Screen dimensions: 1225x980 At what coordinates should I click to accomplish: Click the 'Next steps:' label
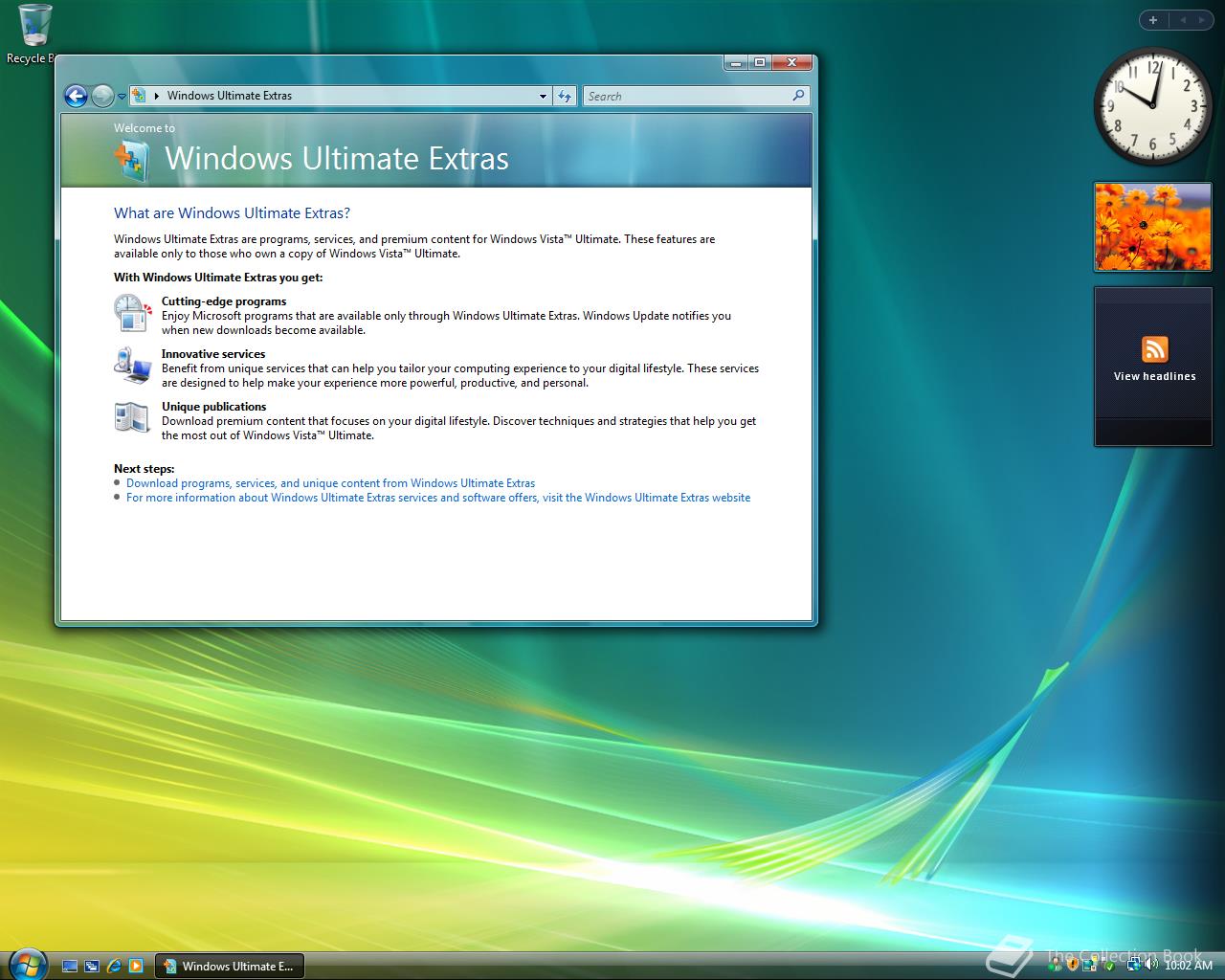(x=145, y=469)
